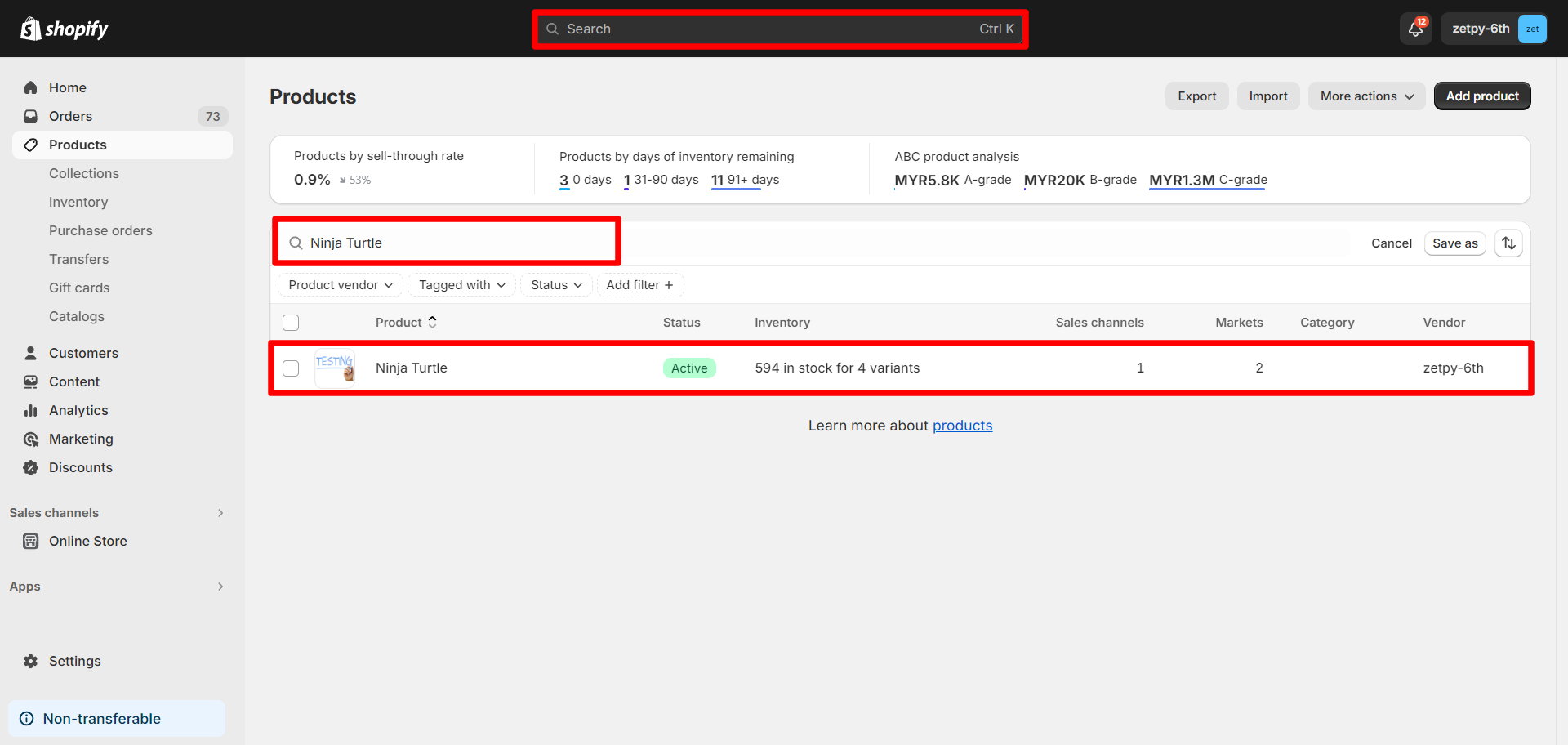This screenshot has height=745, width=1568.
Task: Select the Ninja Turtle row checkbox
Action: 291,368
